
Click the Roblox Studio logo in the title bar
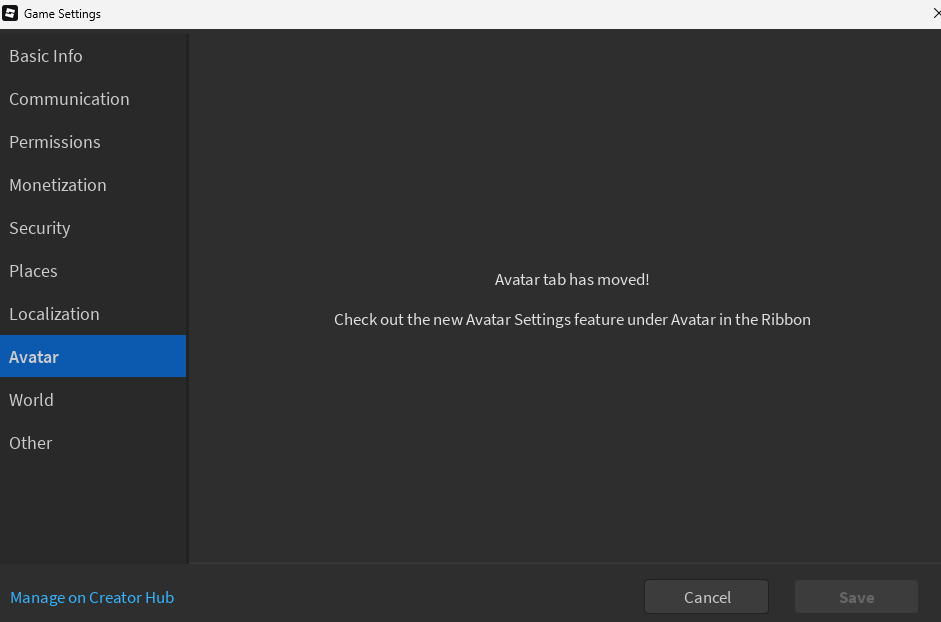[x=12, y=13]
